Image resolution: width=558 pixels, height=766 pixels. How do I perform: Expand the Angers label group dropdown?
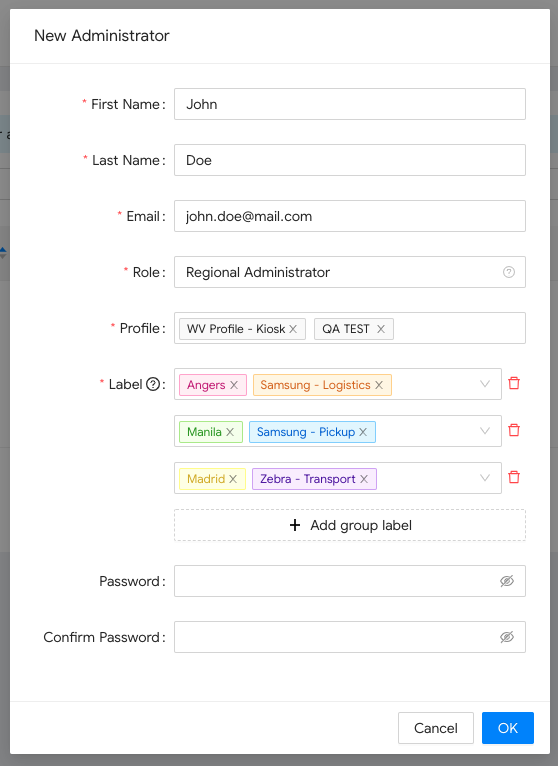point(485,384)
